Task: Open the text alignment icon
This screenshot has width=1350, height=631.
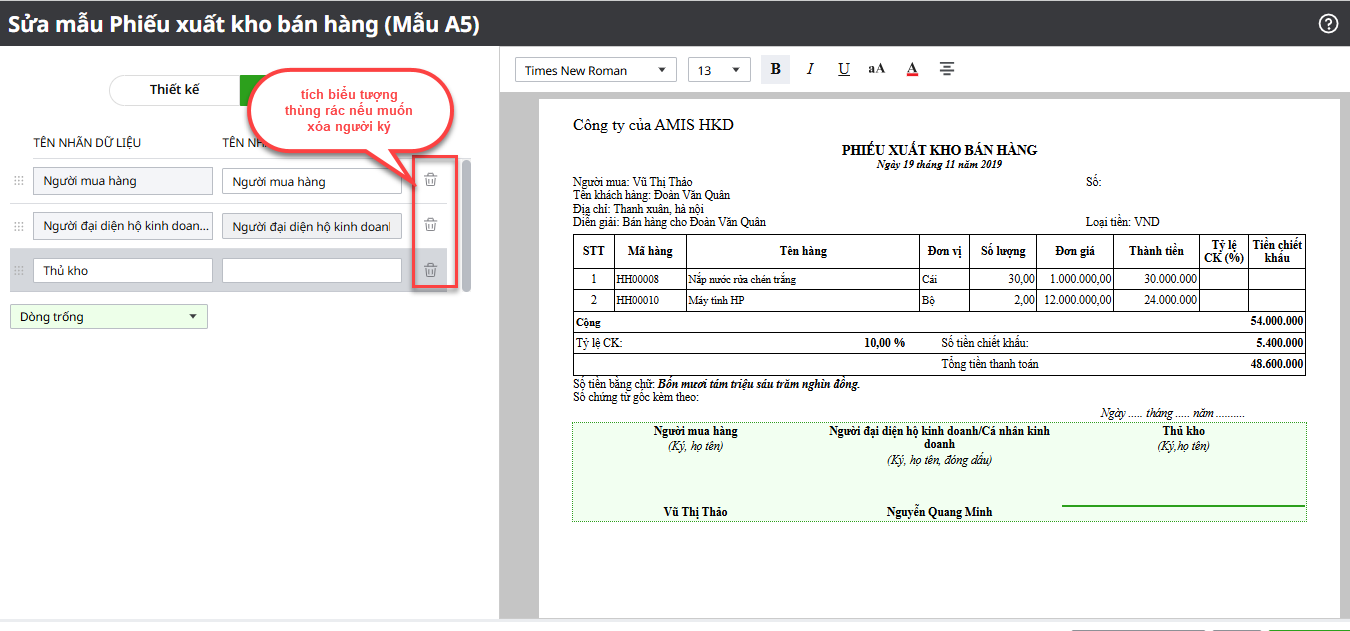Action: 946,69
